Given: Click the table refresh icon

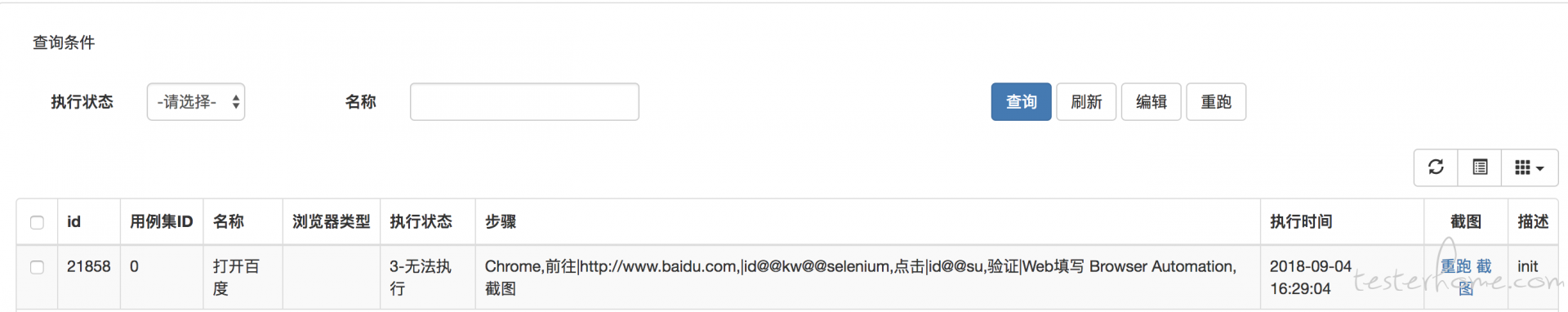Looking at the screenshot, I should [x=1436, y=167].
